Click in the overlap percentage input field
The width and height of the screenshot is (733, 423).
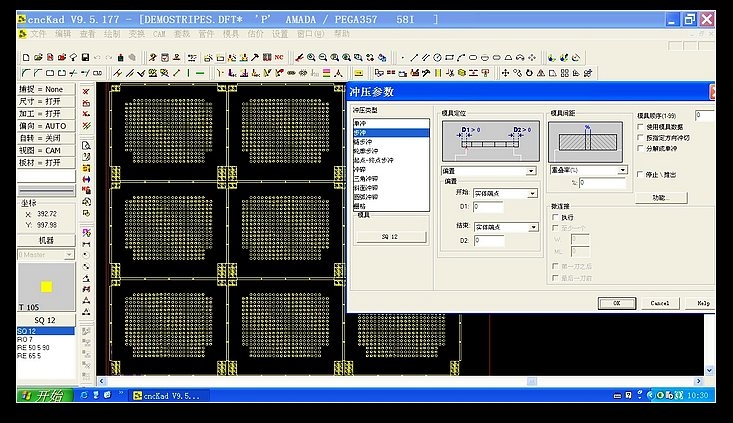click(602, 183)
